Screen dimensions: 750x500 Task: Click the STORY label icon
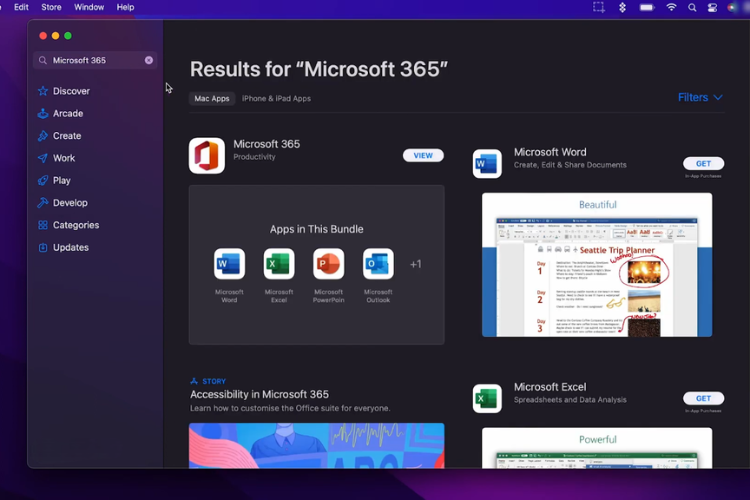194,381
